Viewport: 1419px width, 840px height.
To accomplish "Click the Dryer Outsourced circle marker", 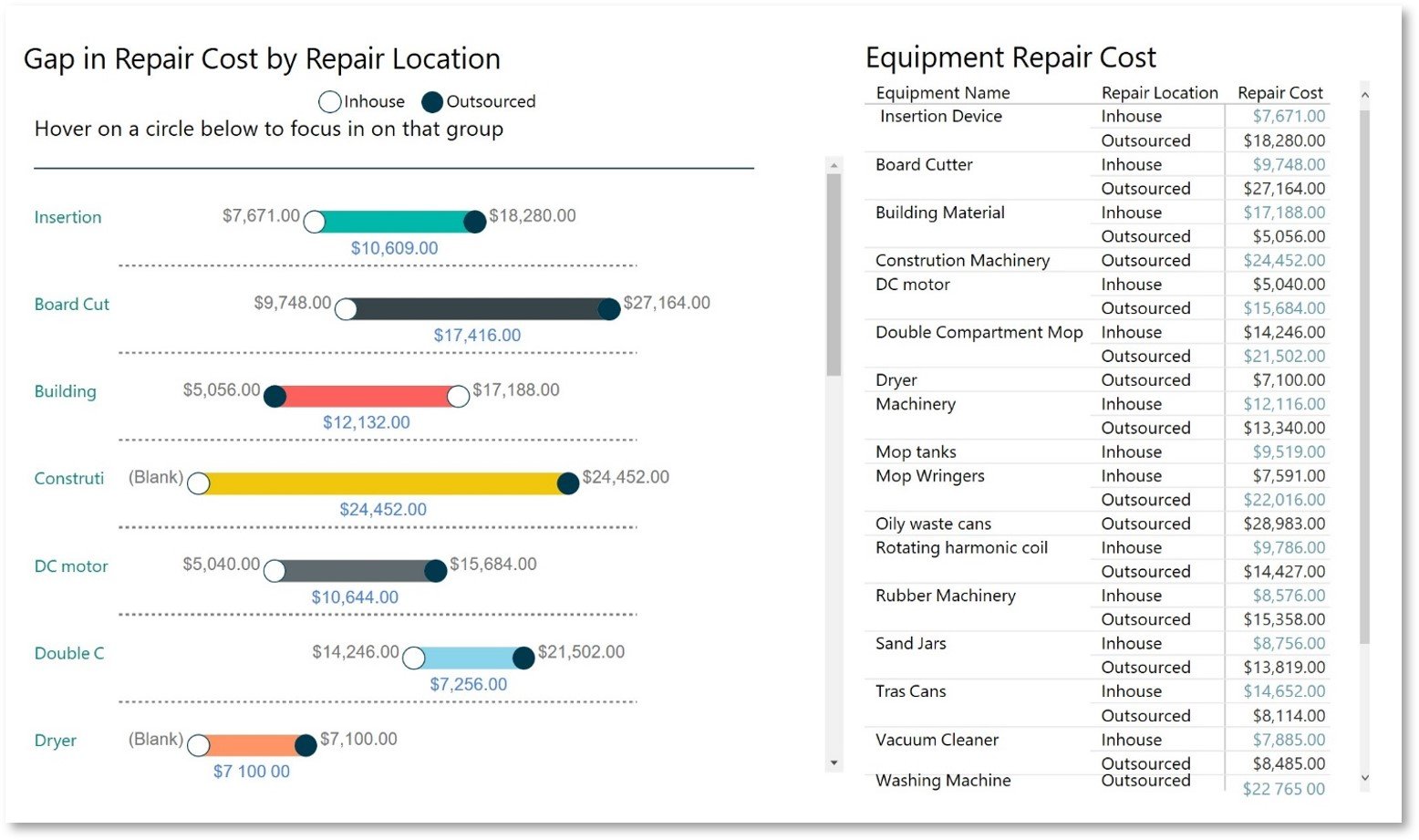I will click(x=306, y=744).
